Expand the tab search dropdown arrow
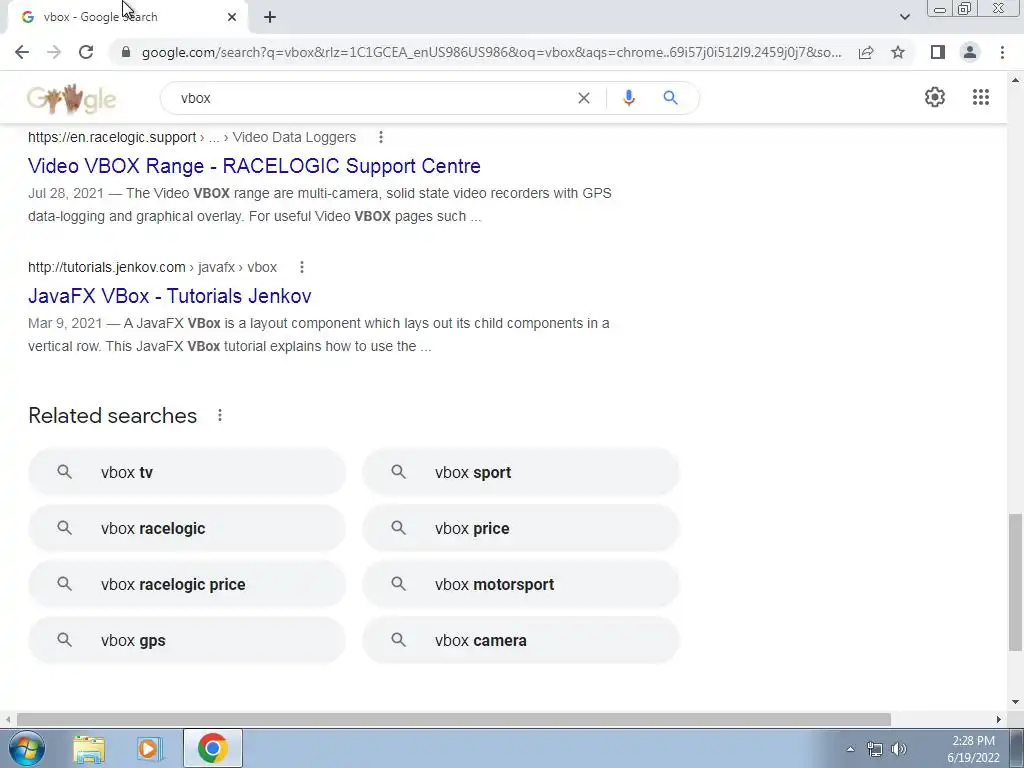This screenshot has width=1024, height=768. (904, 17)
